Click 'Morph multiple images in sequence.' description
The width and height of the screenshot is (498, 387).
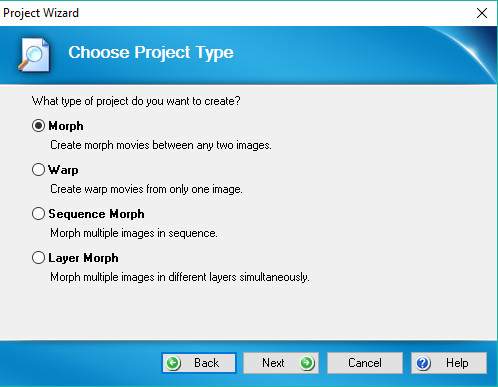(x=134, y=233)
